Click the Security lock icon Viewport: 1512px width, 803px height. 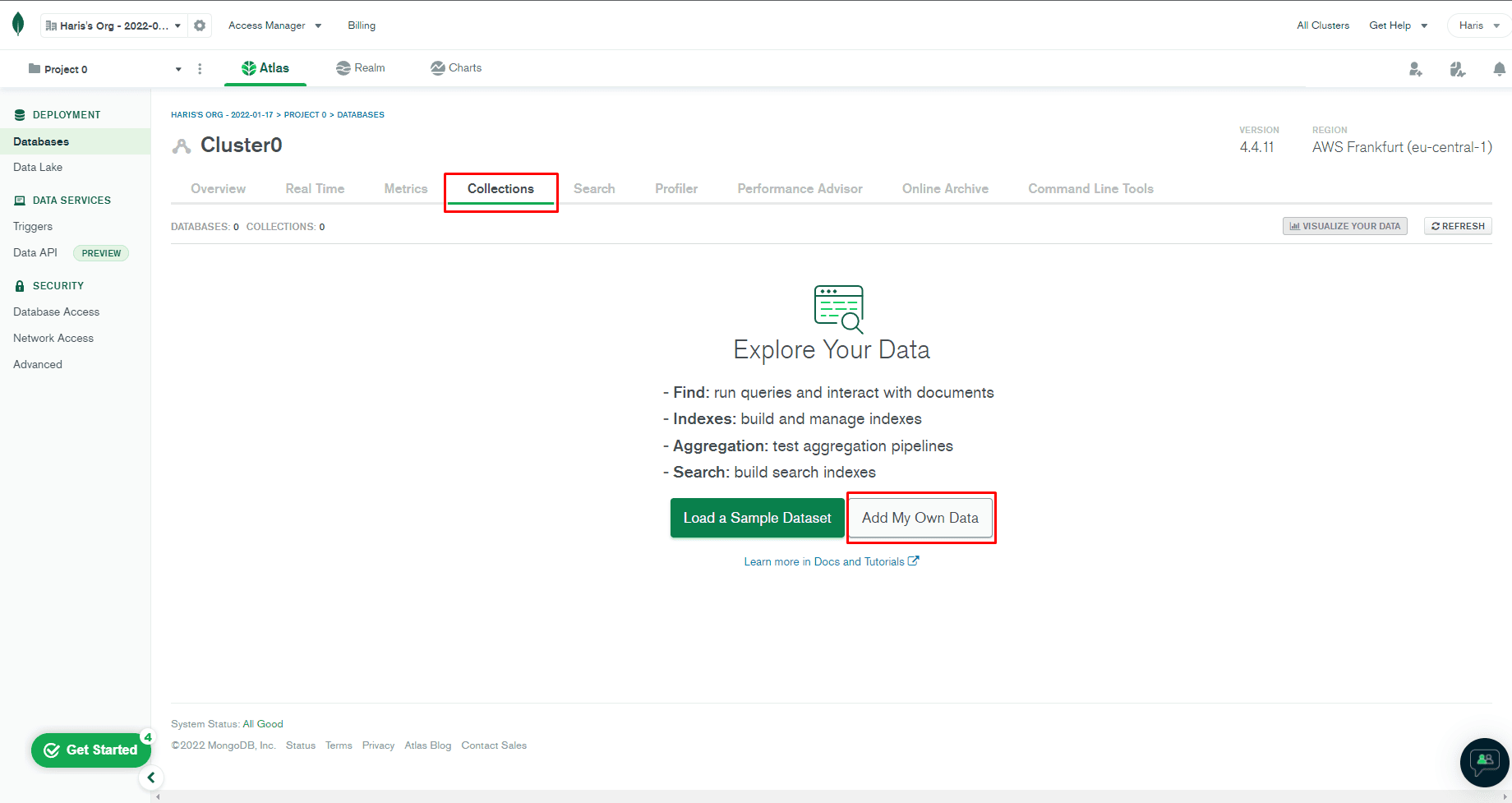[20, 286]
